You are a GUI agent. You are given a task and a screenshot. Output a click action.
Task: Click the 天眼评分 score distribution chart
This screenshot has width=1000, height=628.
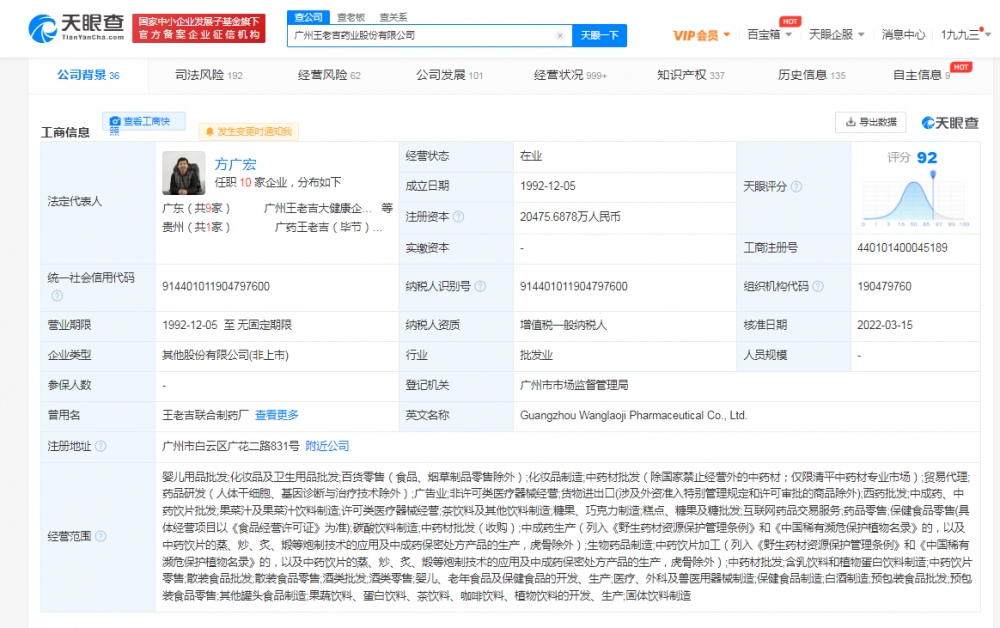(x=915, y=198)
